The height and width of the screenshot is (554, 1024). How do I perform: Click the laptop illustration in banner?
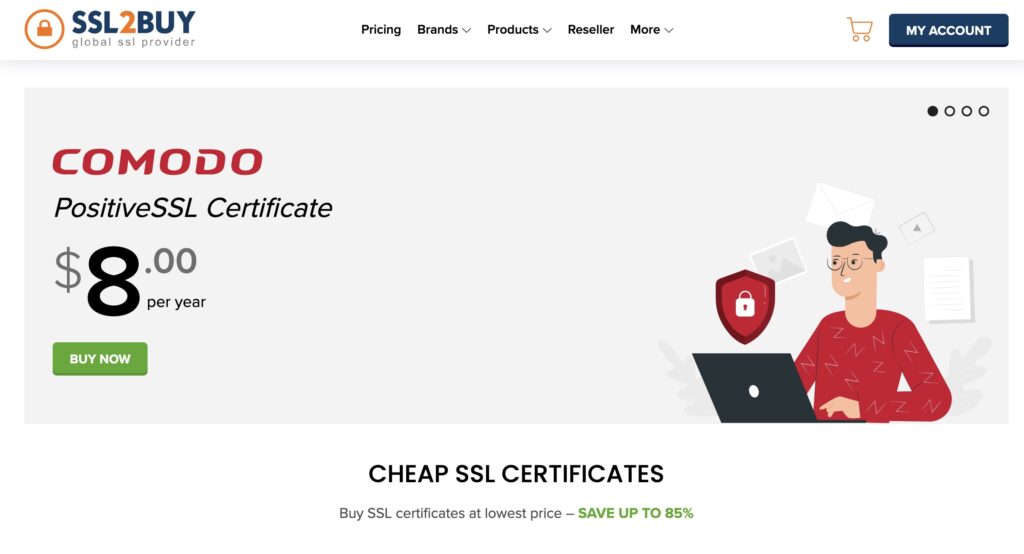[753, 387]
